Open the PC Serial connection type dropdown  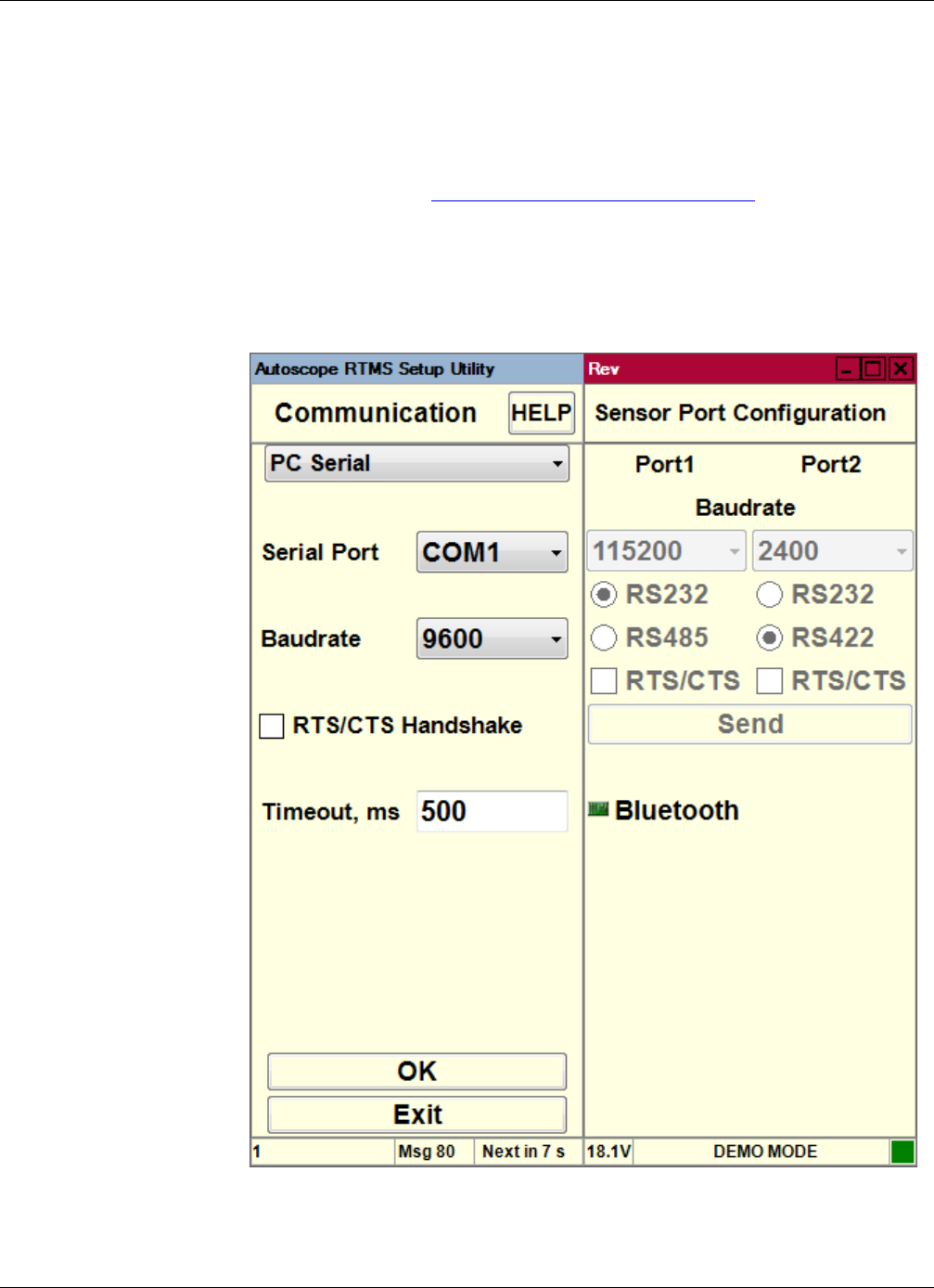[417, 463]
